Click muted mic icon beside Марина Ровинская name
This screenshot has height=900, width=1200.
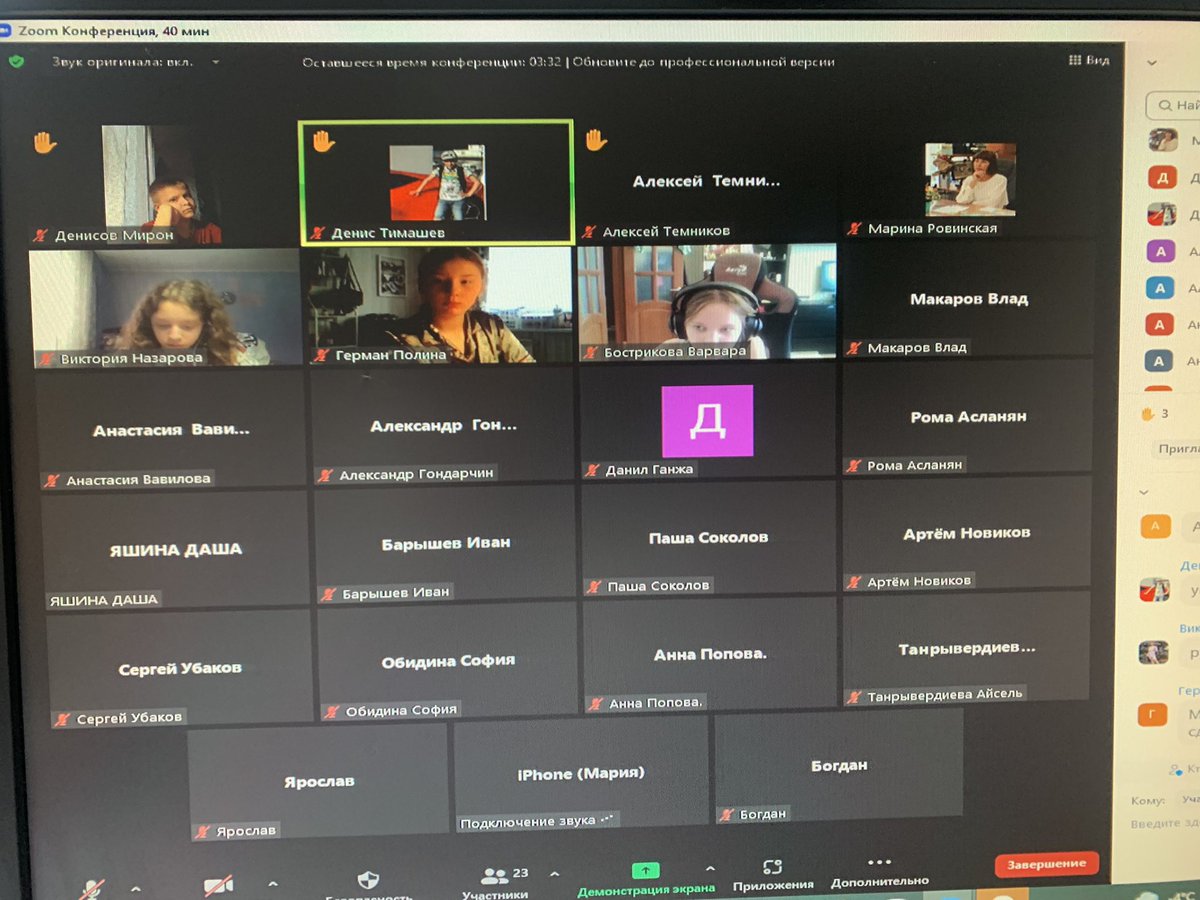coord(854,228)
